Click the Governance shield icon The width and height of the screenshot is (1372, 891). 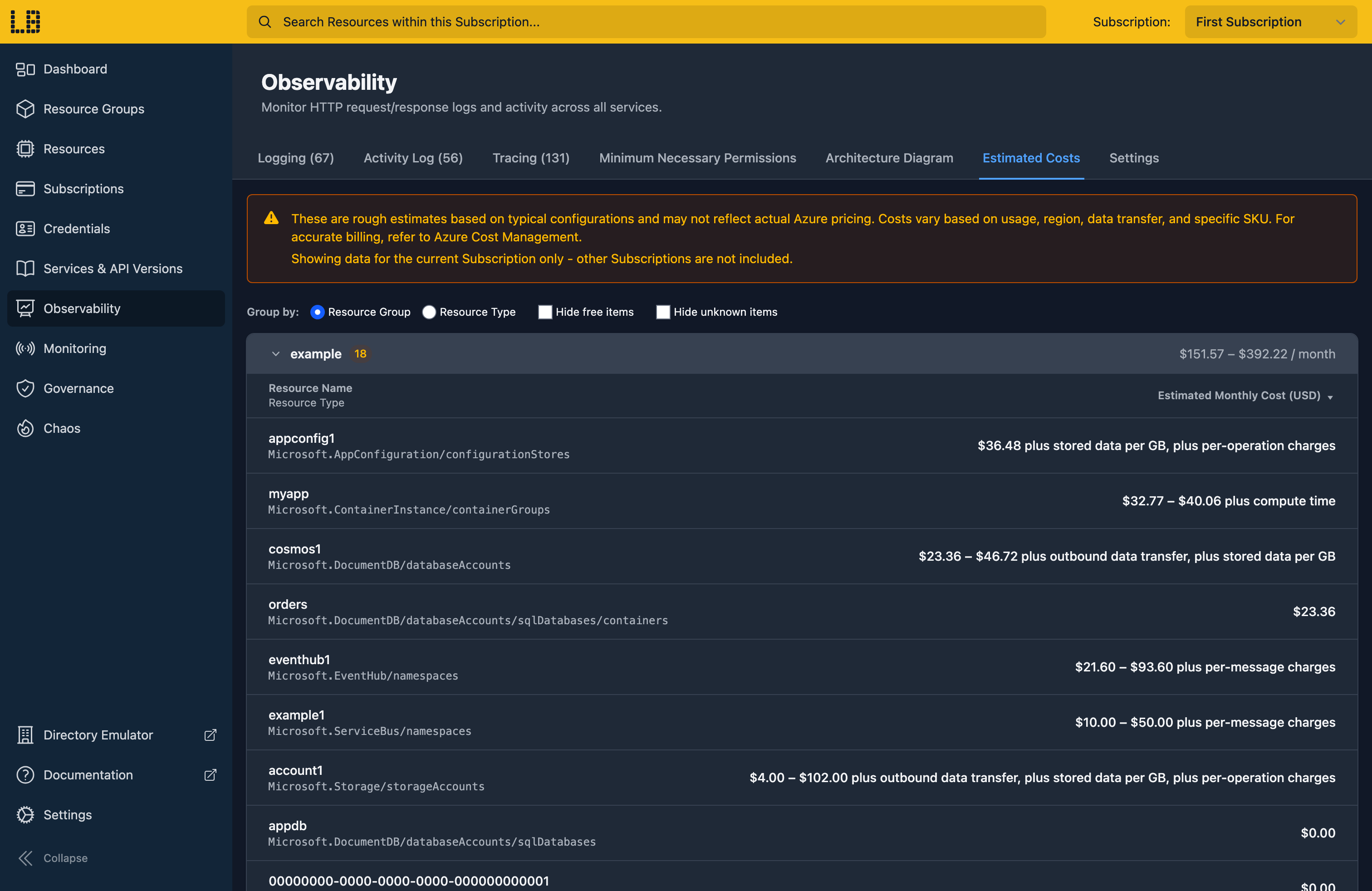[x=25, y=388]
